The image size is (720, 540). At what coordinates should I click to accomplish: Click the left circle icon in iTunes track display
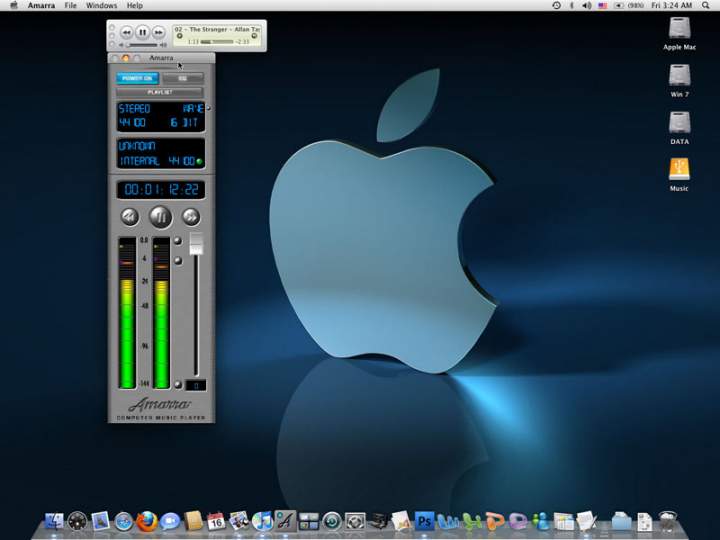click(x=180, y=36)
